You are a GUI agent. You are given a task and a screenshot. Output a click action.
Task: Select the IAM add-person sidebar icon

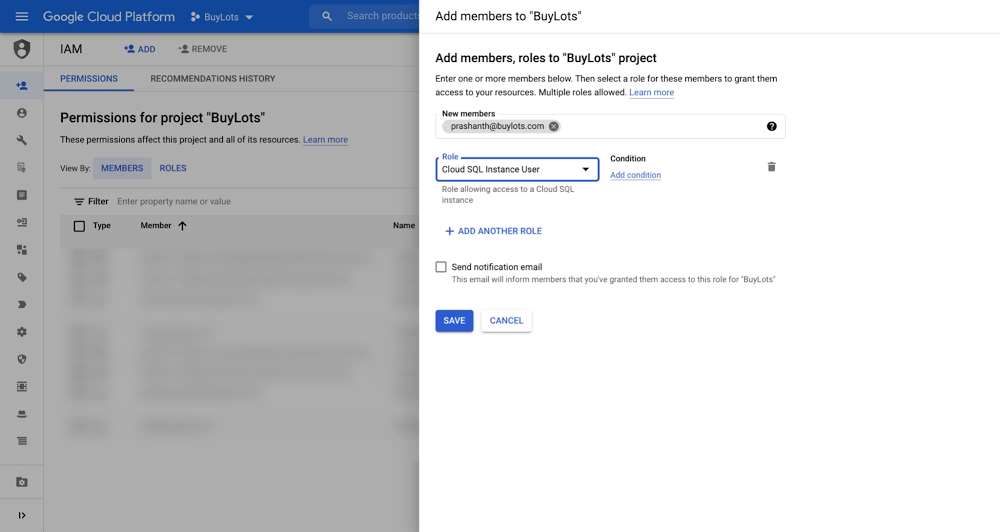(x=22, y=85)
